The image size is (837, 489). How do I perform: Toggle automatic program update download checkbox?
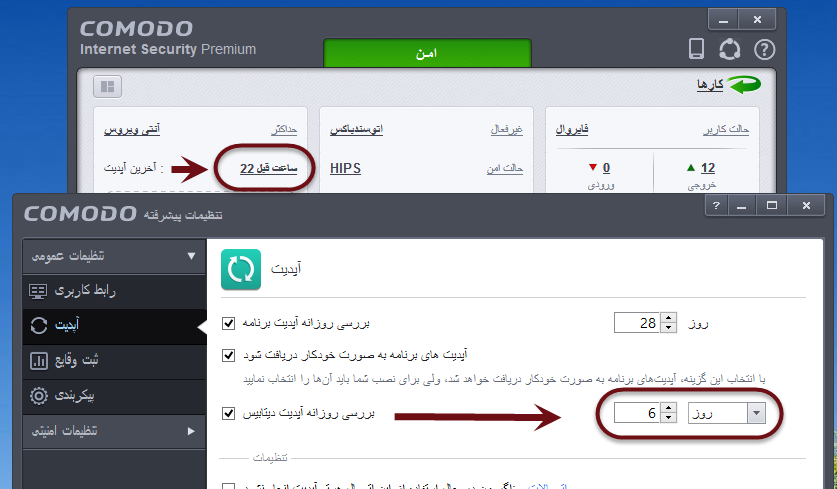pyautogui.click(x=228, y=355)
